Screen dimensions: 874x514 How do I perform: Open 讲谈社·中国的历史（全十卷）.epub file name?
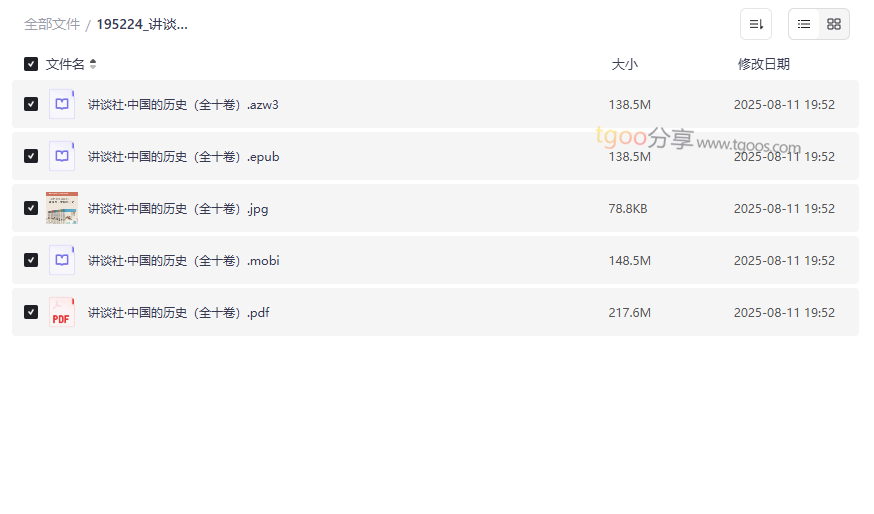click(x=183, y=156)
